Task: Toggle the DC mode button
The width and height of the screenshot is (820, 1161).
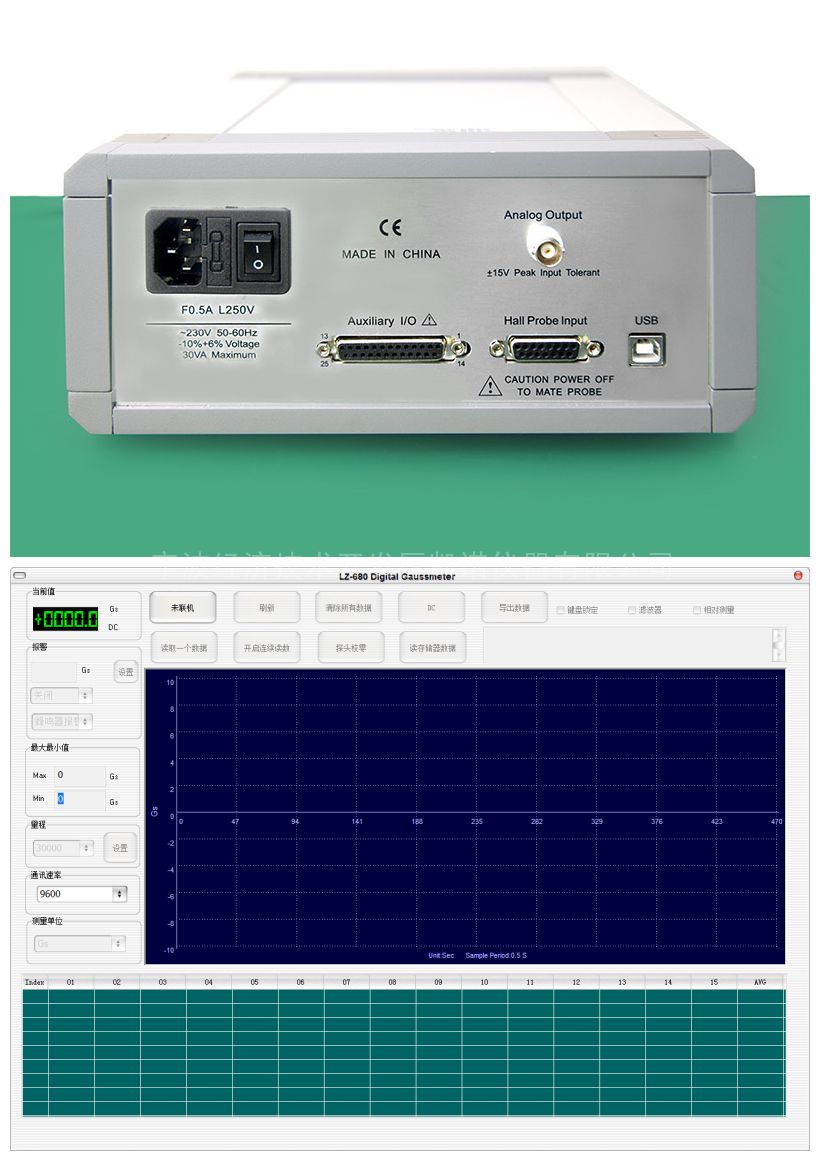Action: tap(431, 608)
